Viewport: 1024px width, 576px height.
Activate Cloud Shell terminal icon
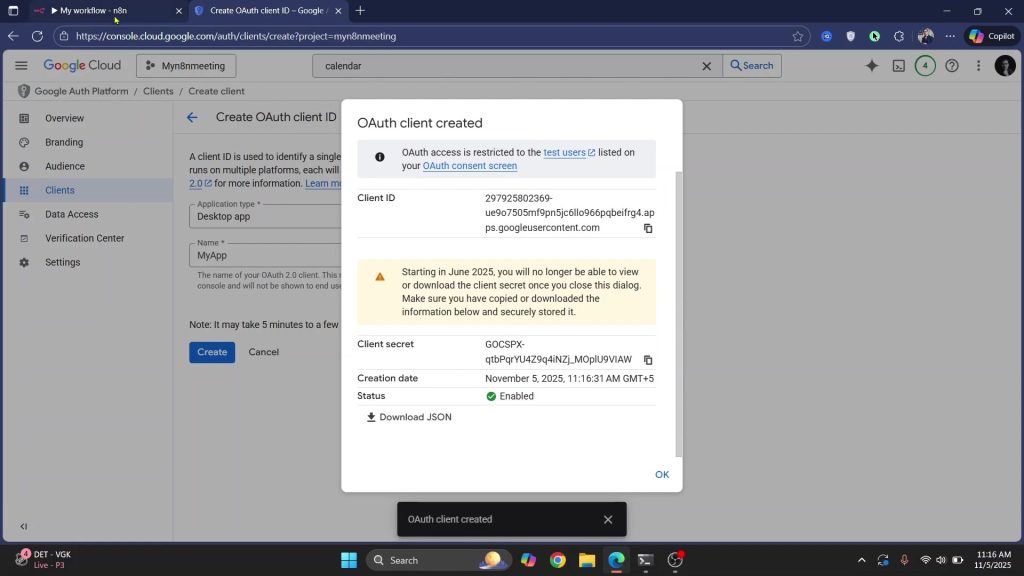point(898,66)
